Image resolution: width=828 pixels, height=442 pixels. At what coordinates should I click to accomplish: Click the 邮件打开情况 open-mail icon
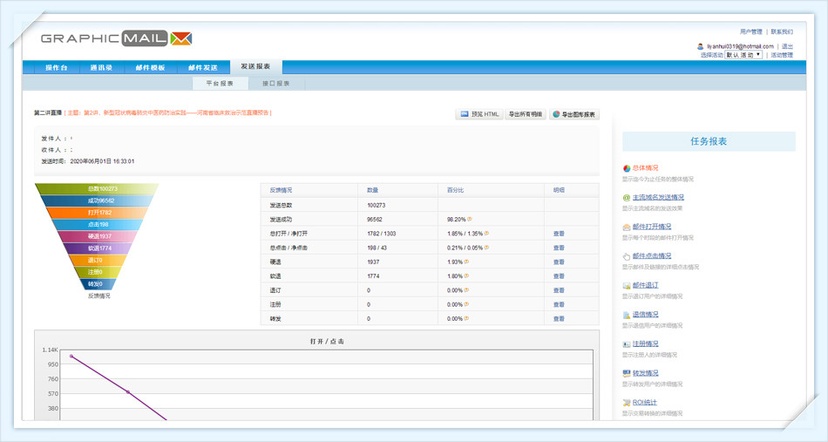click(x=626, y=227)
